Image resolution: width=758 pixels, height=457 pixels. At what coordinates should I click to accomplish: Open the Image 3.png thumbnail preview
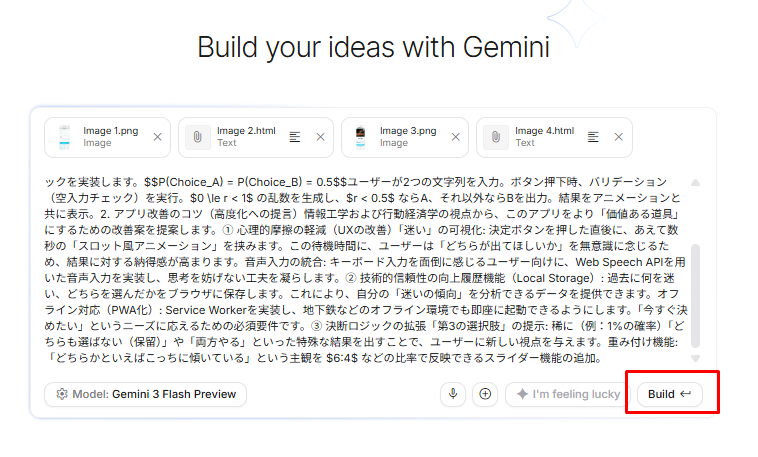[x=361, y=137]
